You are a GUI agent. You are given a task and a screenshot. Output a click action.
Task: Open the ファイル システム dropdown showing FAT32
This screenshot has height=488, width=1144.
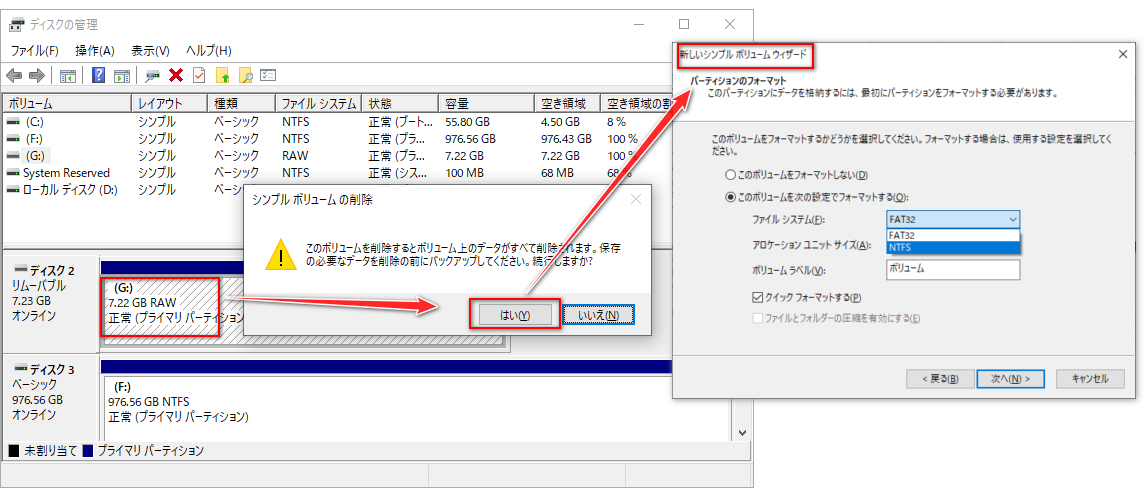pyautogui.click(x=953, y=219)
